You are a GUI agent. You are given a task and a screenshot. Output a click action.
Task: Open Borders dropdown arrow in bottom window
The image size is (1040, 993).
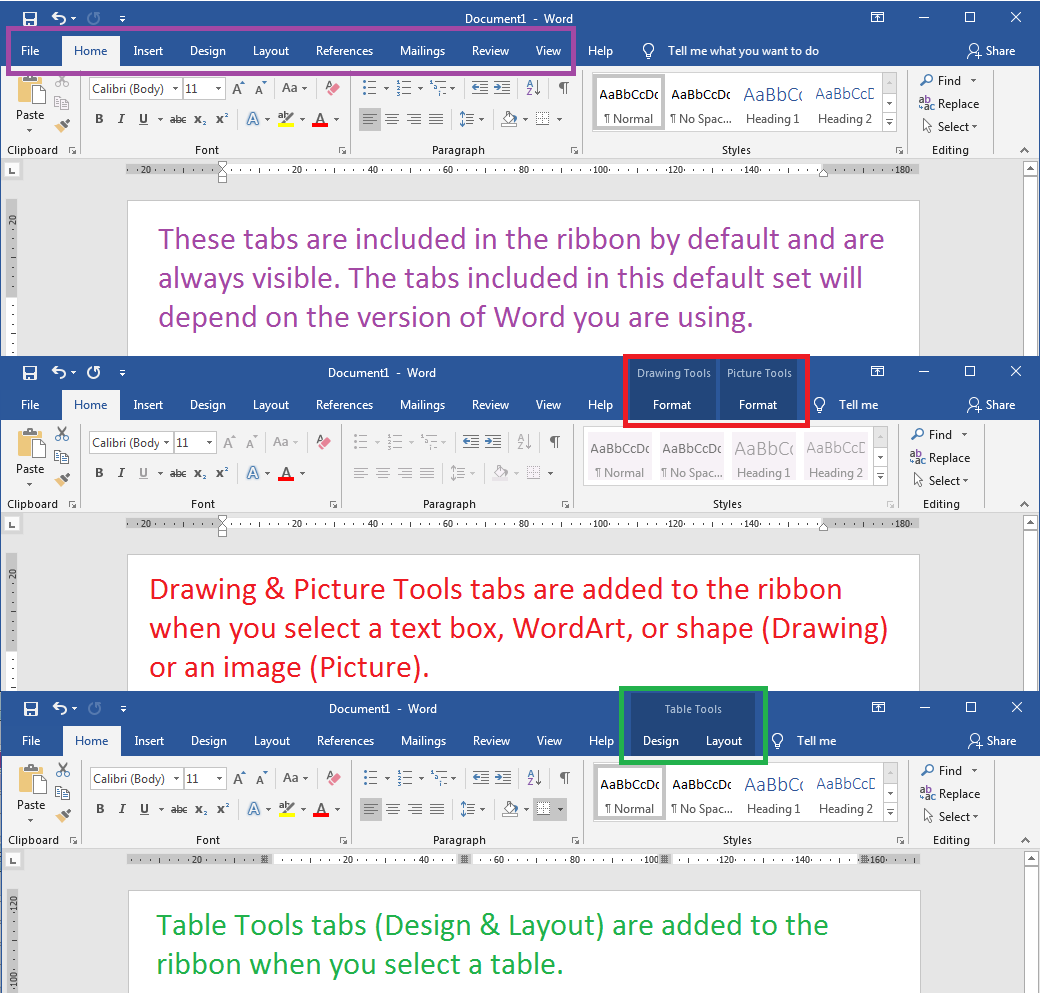pyautogui.click(x=560, y=809)
